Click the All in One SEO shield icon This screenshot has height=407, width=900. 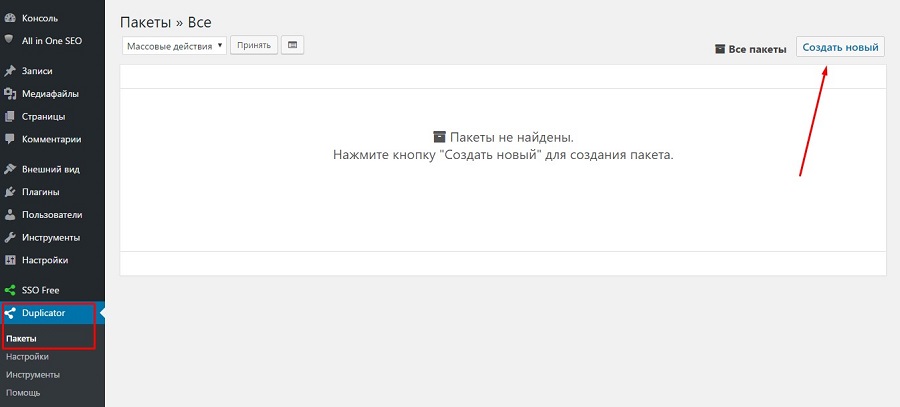click(x=9, y=40)
